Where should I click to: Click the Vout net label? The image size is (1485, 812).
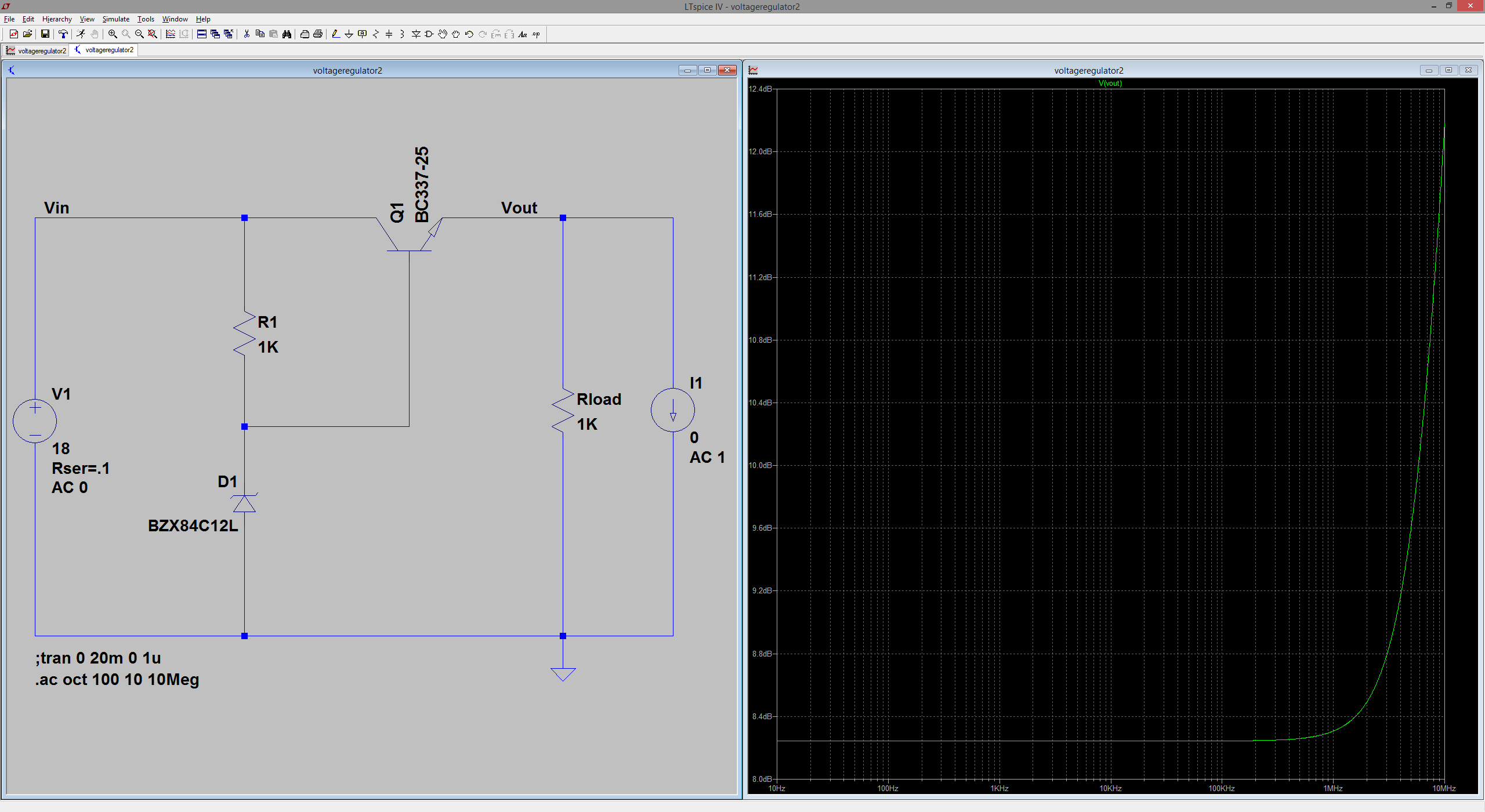[x=519, y=208]
